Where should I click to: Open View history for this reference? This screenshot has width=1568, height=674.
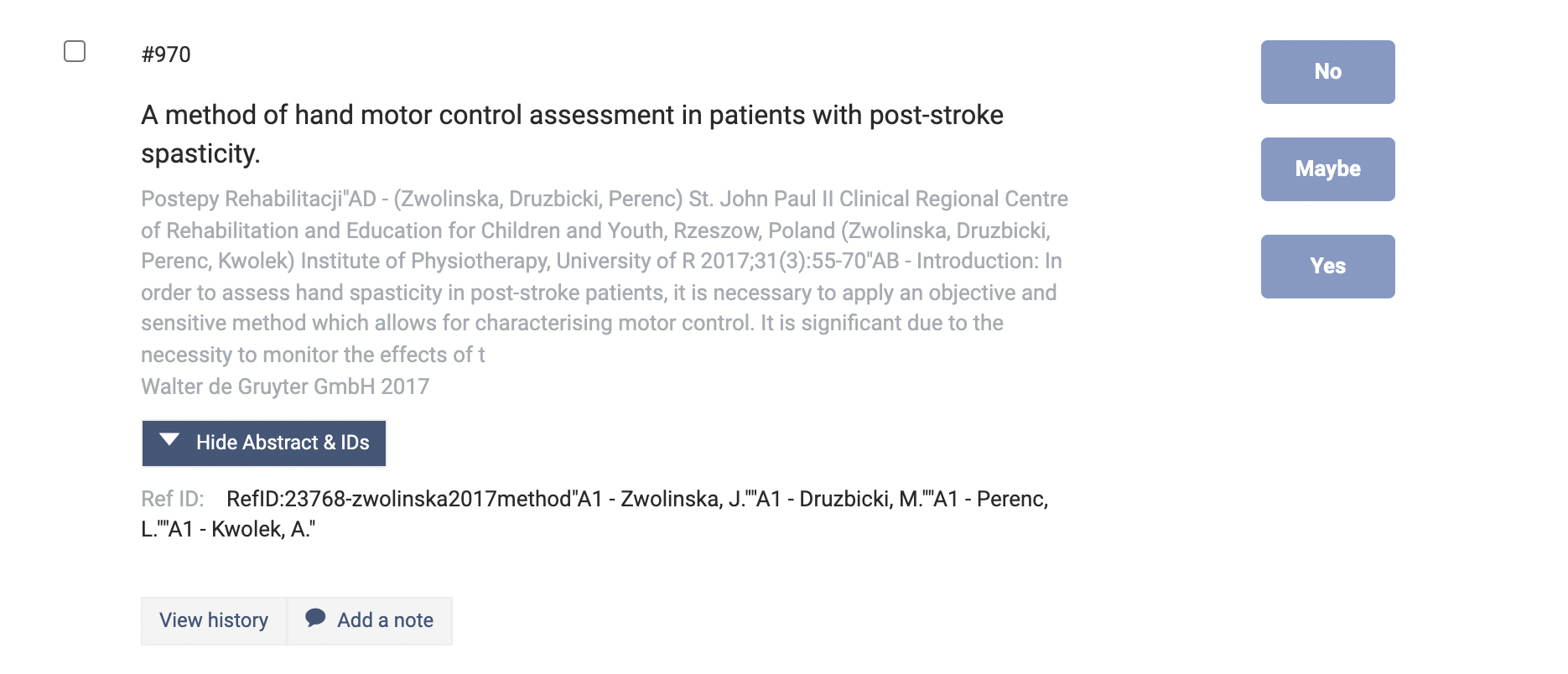click(214, 620)
